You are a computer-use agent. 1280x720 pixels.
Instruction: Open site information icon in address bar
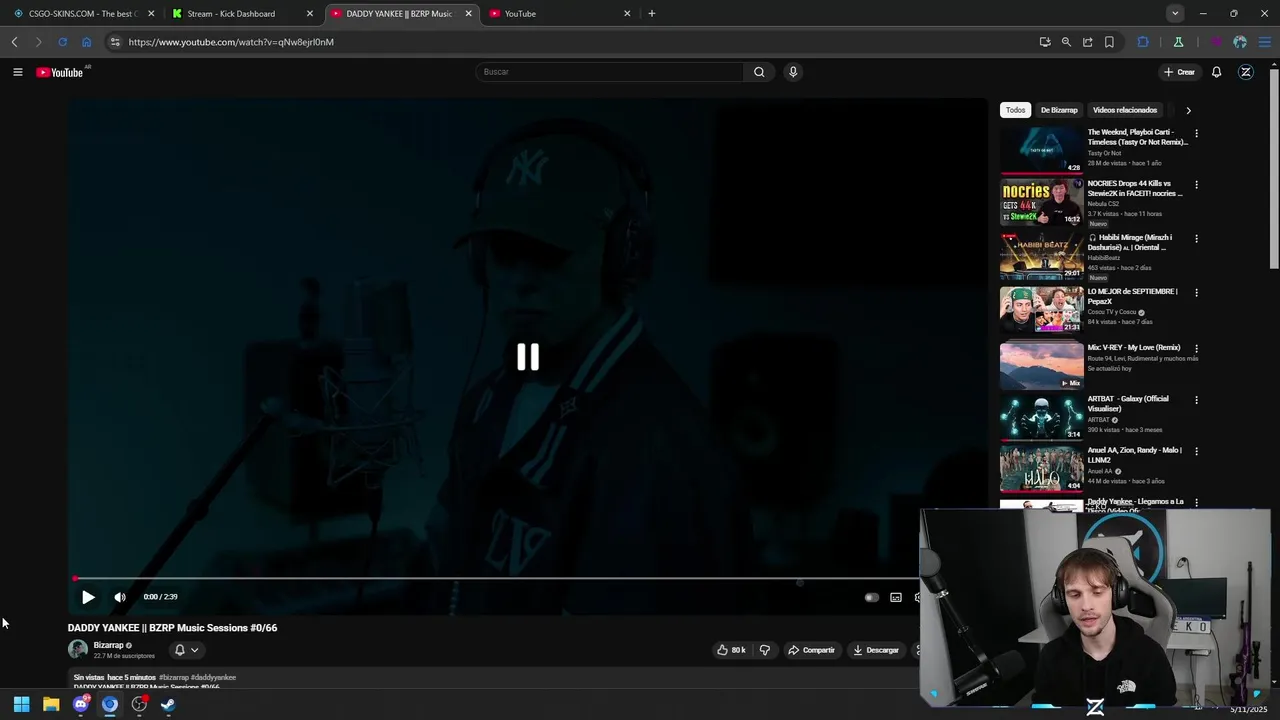(115, 42)
